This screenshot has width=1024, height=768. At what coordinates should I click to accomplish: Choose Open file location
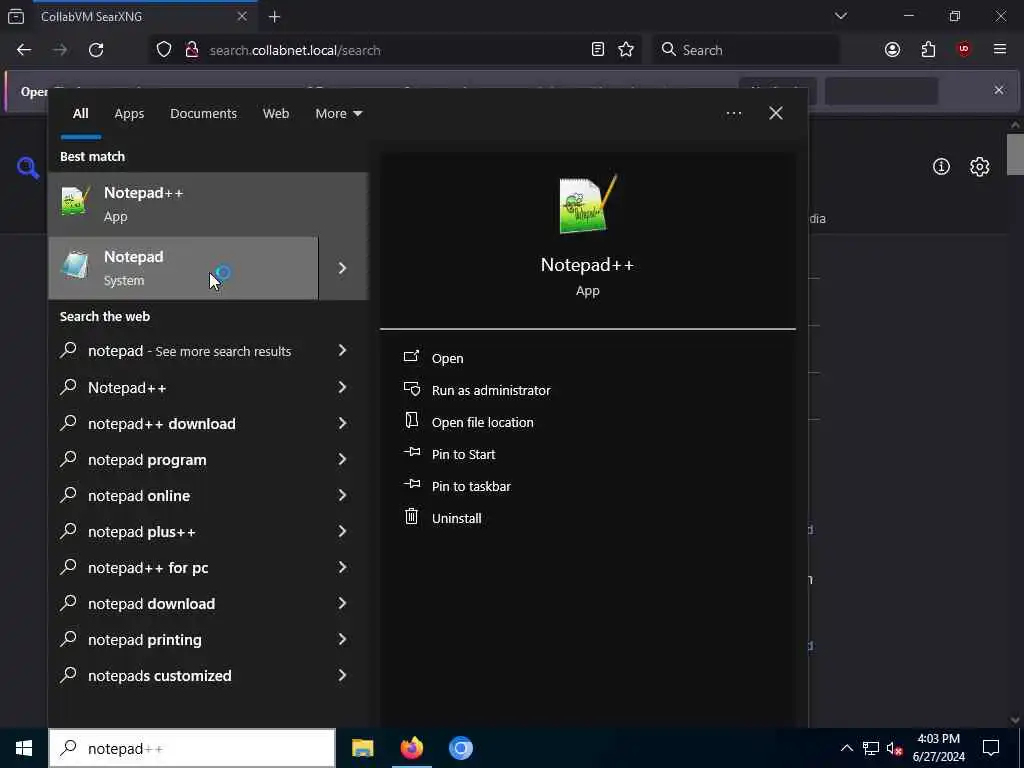(482, 422)
